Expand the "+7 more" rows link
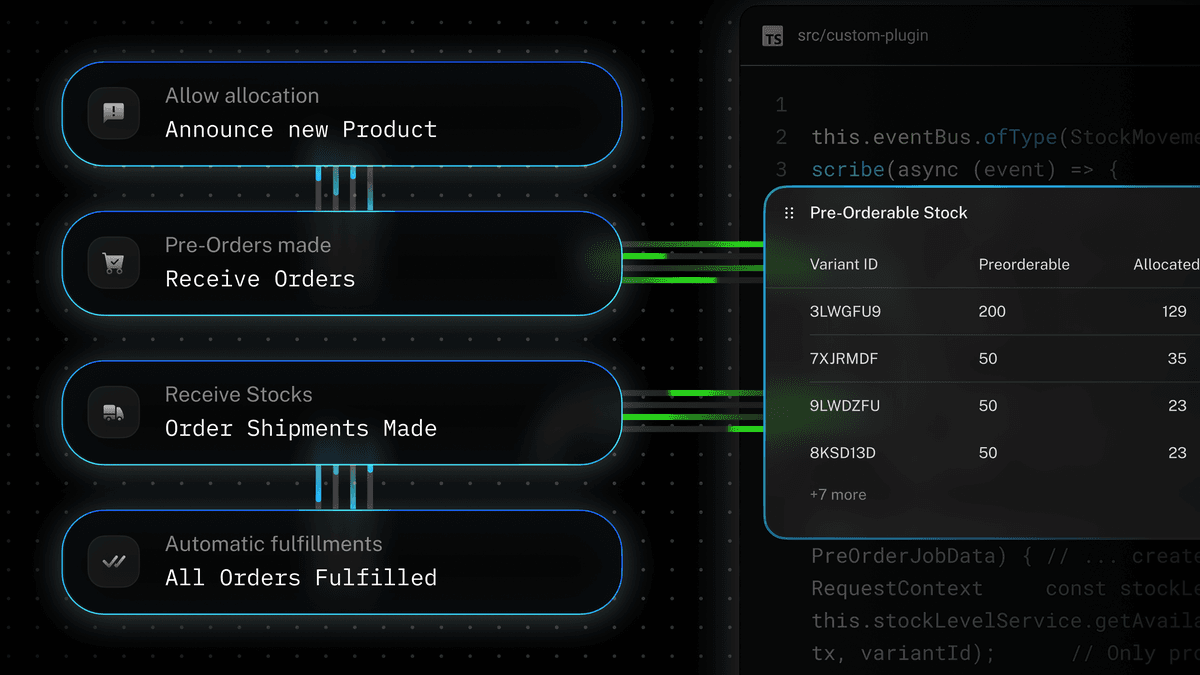 (x=838, y=495)
